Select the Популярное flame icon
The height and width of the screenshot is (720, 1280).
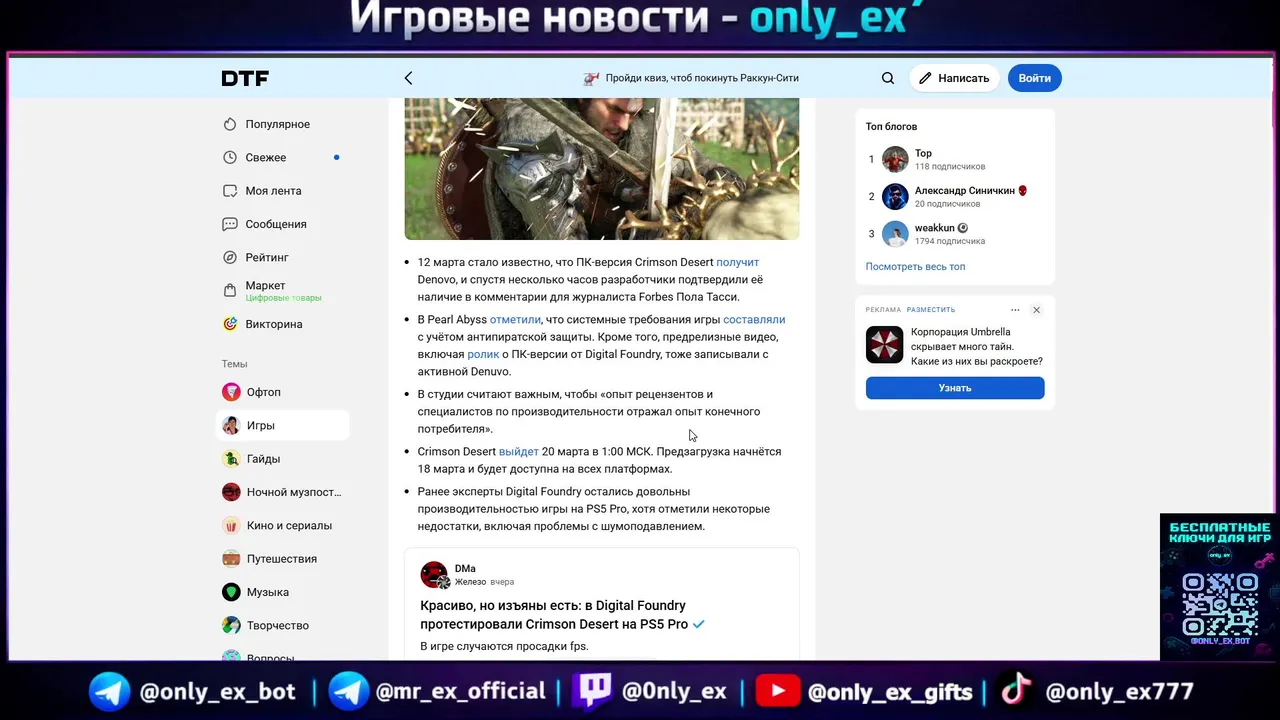click(230, 124)
